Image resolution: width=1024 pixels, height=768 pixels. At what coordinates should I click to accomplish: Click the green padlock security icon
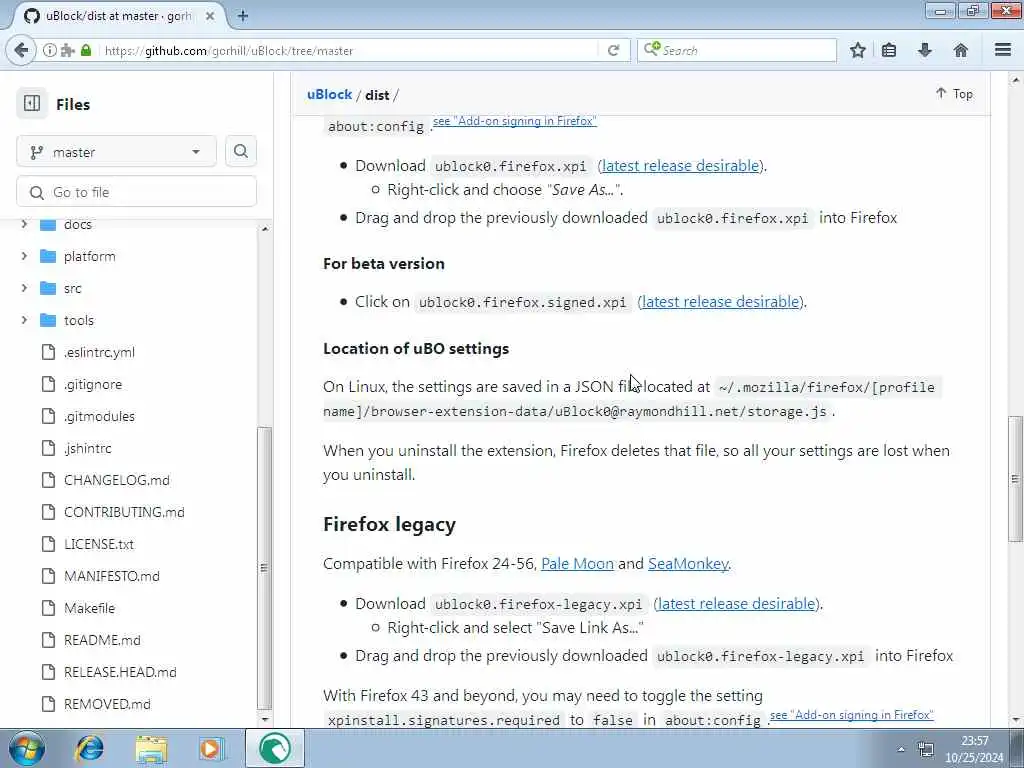(86, 50)
